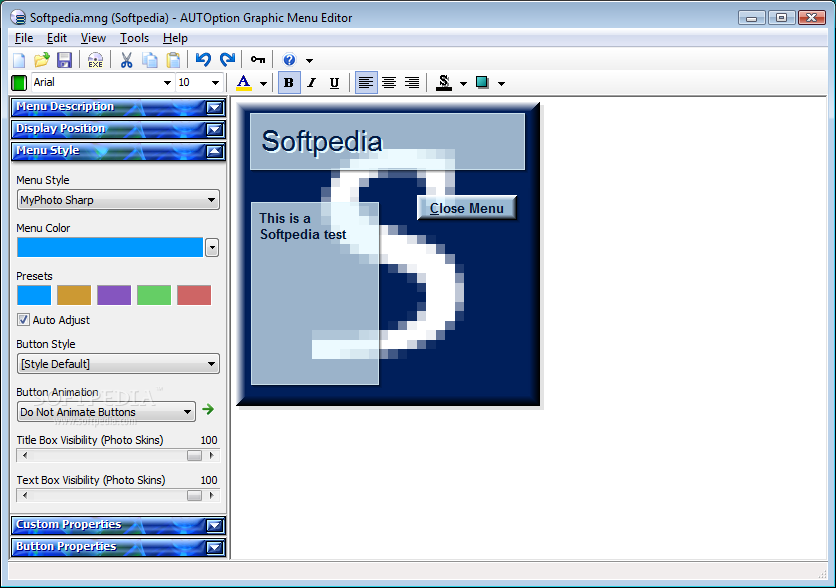The width and height of the screenshot is (836, 588).
Task: Click the Build EXE icon
Action: click(95, 60)
